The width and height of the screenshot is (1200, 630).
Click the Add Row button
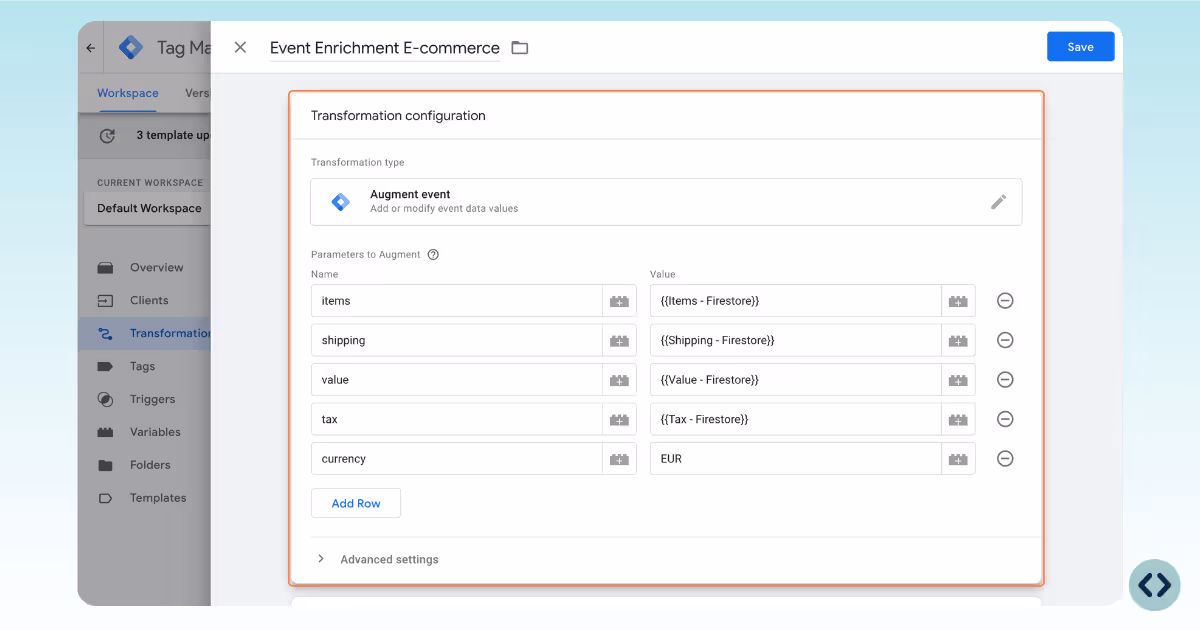click(356, 503)
